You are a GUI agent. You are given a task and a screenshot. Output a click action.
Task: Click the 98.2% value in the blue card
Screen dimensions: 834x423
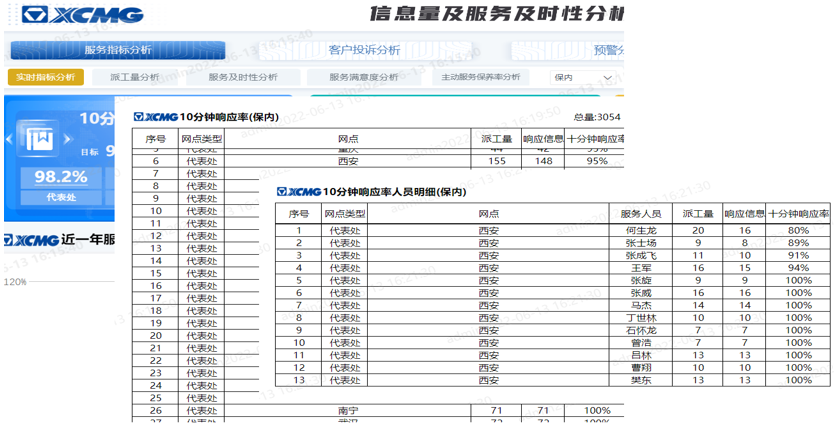click(61, 177)
